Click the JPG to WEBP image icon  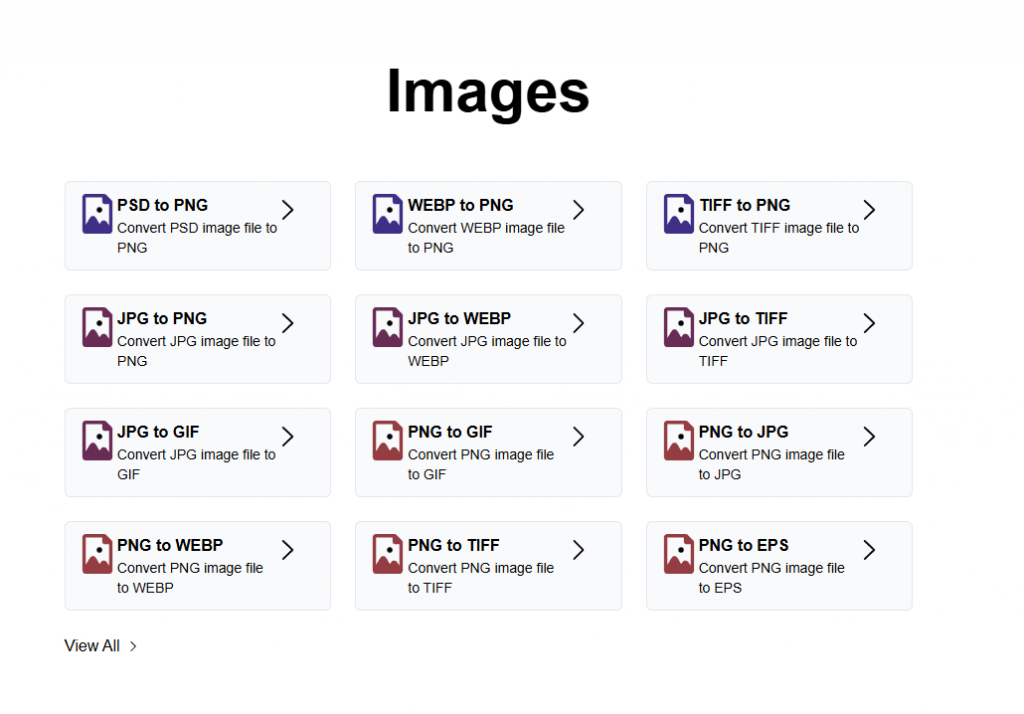point(388,327)
